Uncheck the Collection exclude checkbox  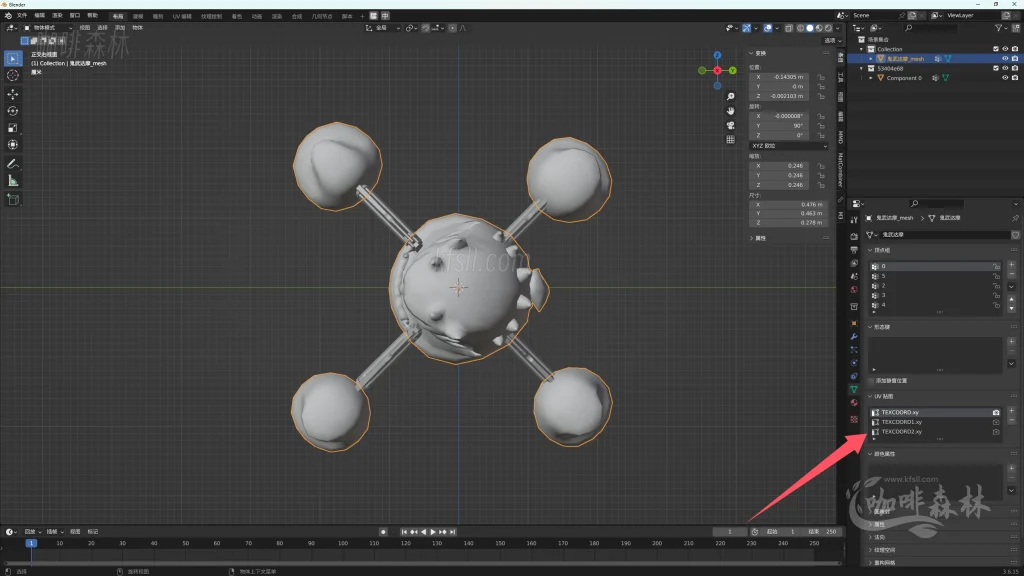pyautogui.click(x=995, y=49)
